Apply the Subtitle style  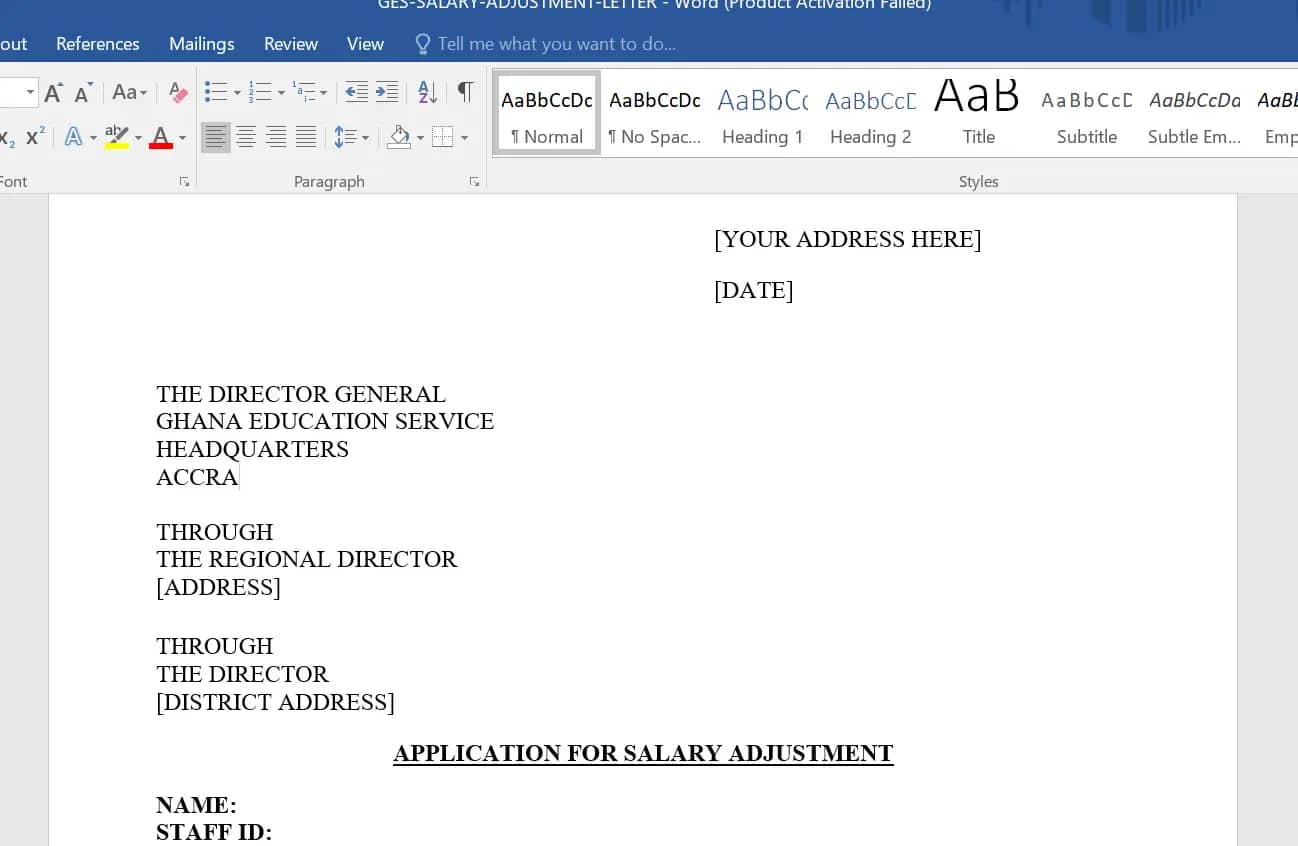1087,112
